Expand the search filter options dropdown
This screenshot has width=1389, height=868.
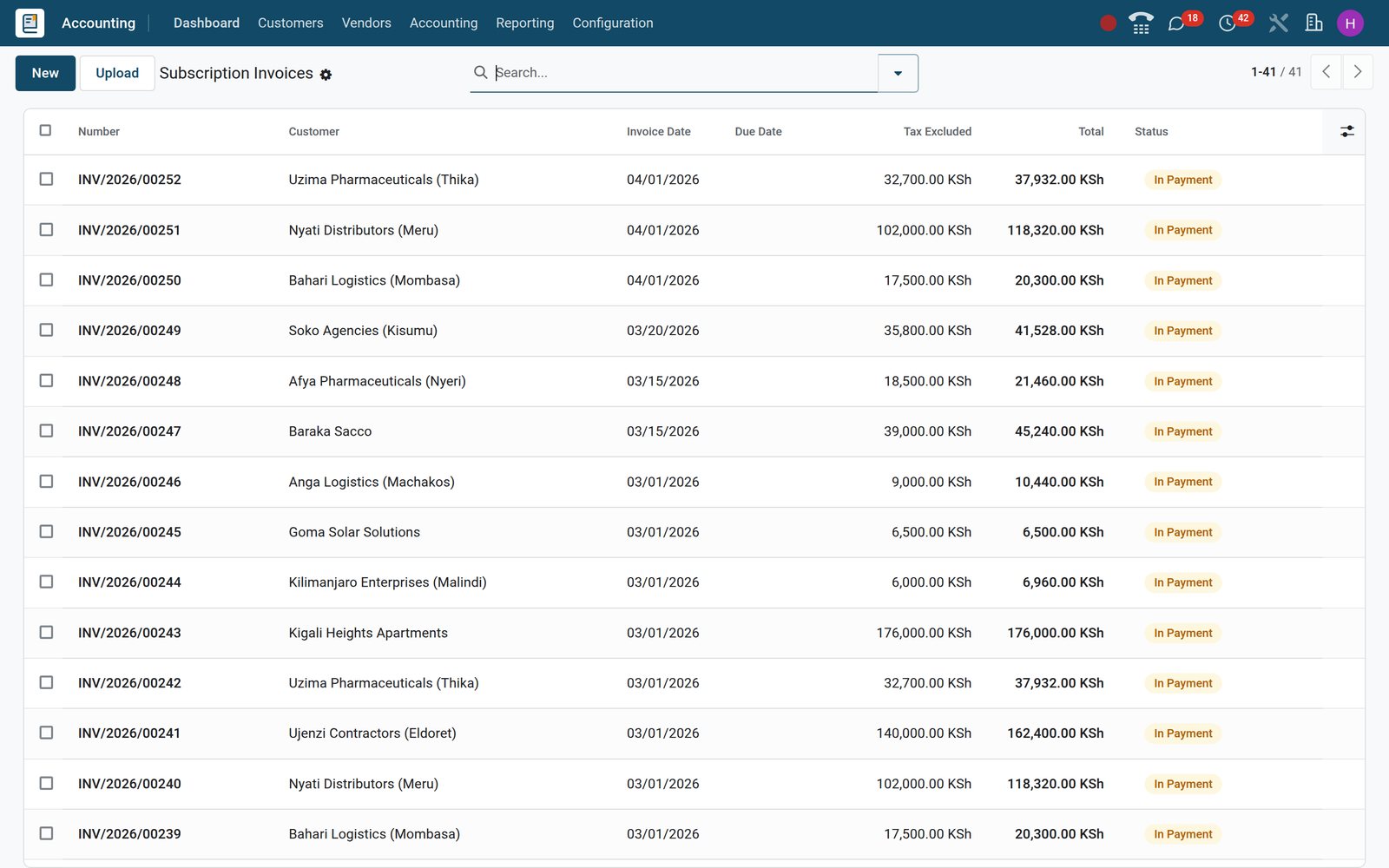click(x=898, y=73)
